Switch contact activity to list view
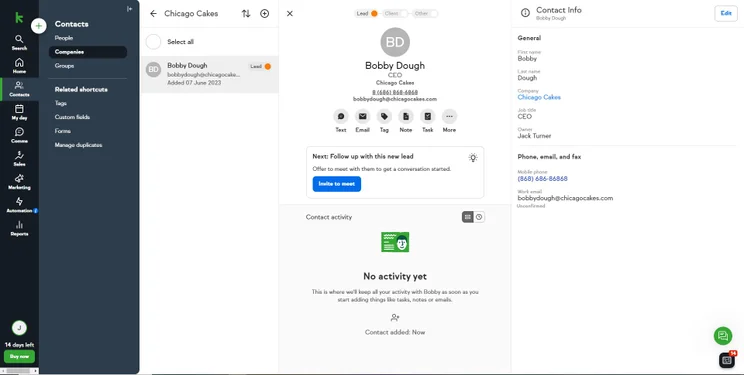 pyautogui.click(x=468, y=217)
